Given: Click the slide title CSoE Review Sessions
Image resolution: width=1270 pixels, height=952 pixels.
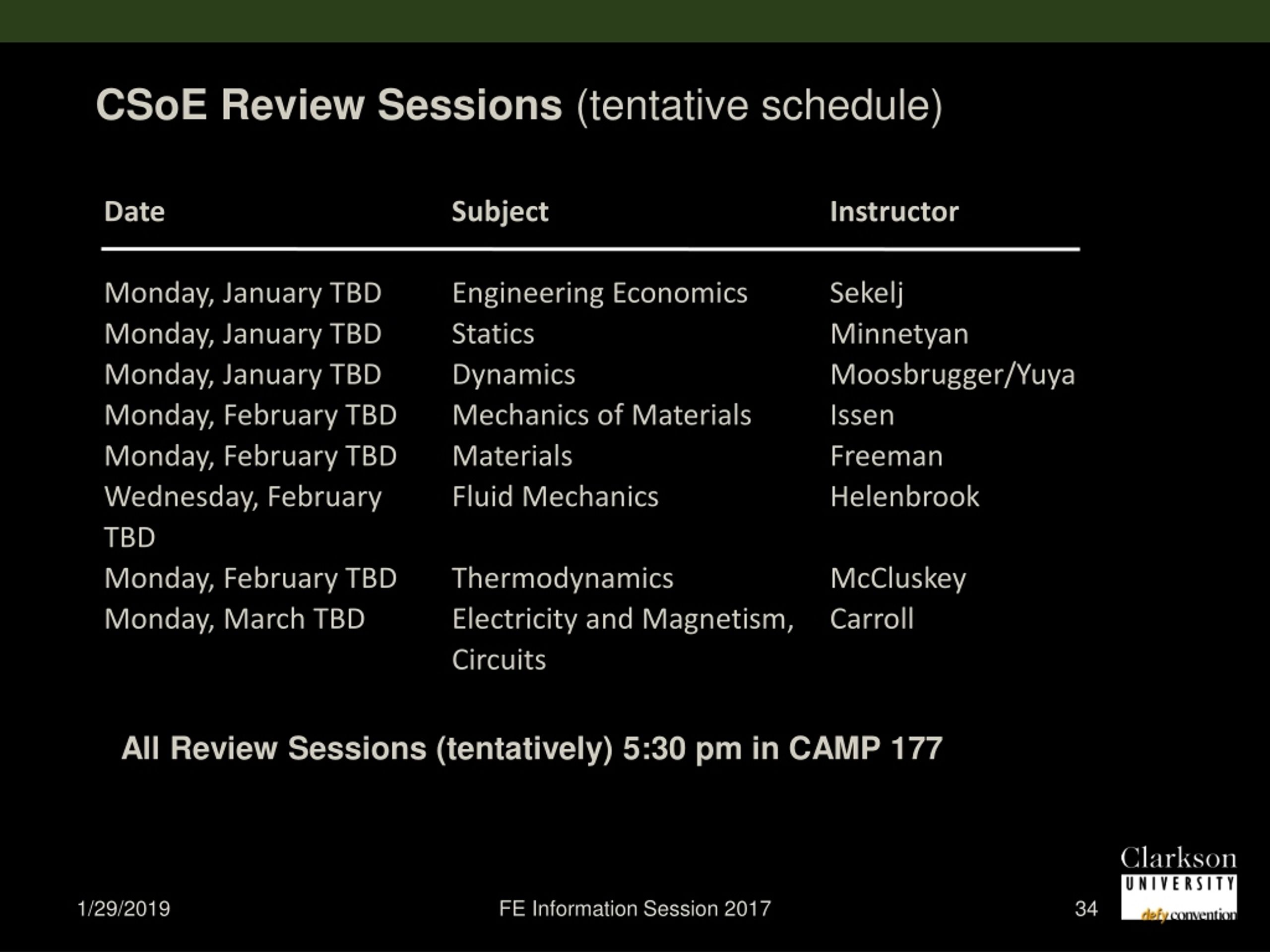Looking at the screenshot, I should click(x=329, y=105).
